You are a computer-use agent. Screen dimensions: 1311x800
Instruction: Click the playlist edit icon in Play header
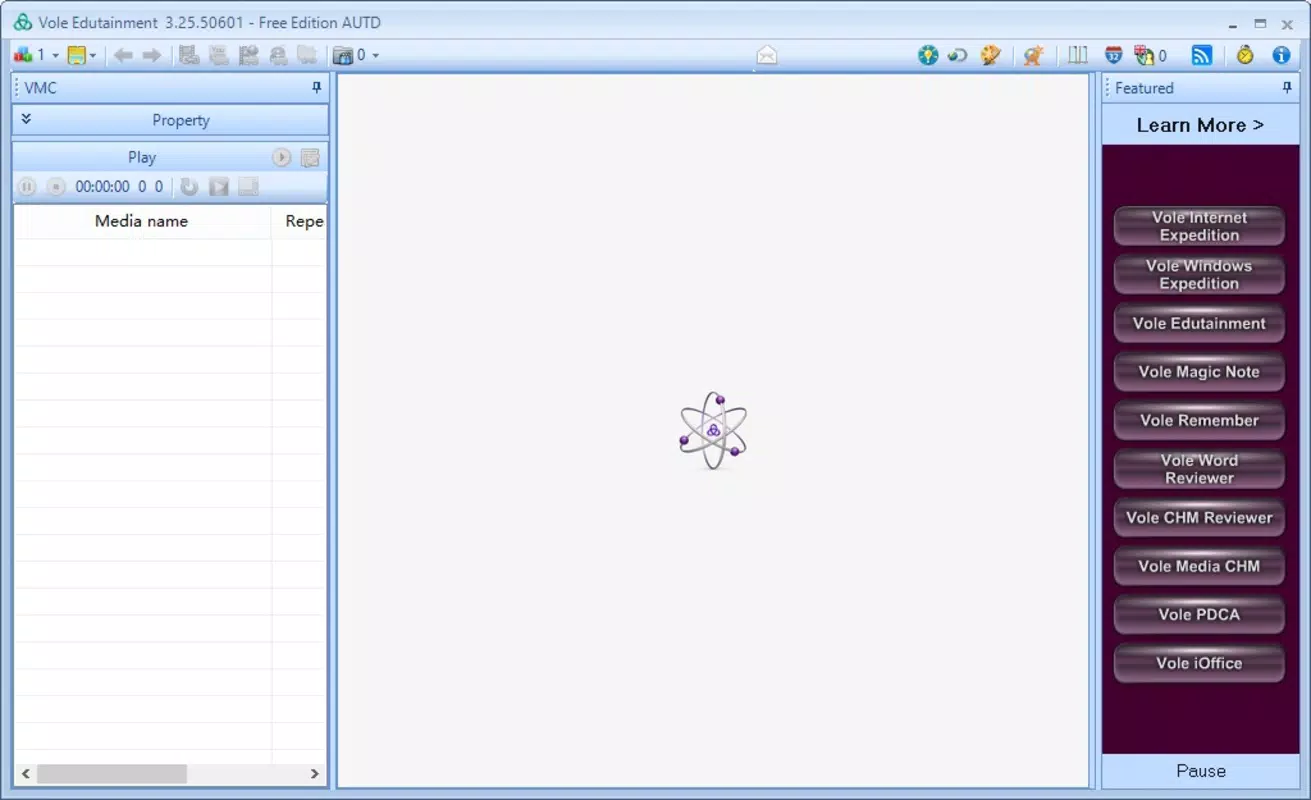coord(310,157)
